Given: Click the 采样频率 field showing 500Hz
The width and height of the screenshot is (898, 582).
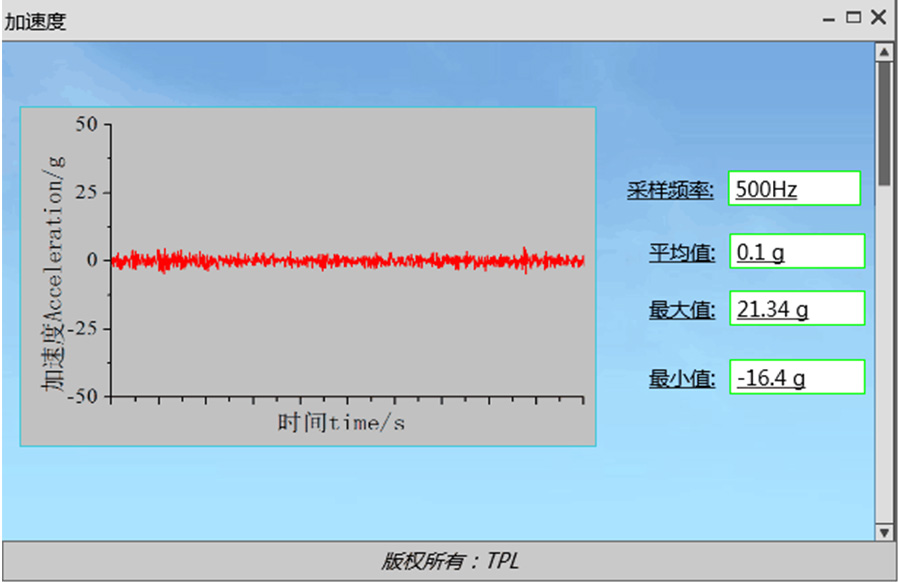Looking at the screenshot, I should pyautogui.click(x=794, y=188).
